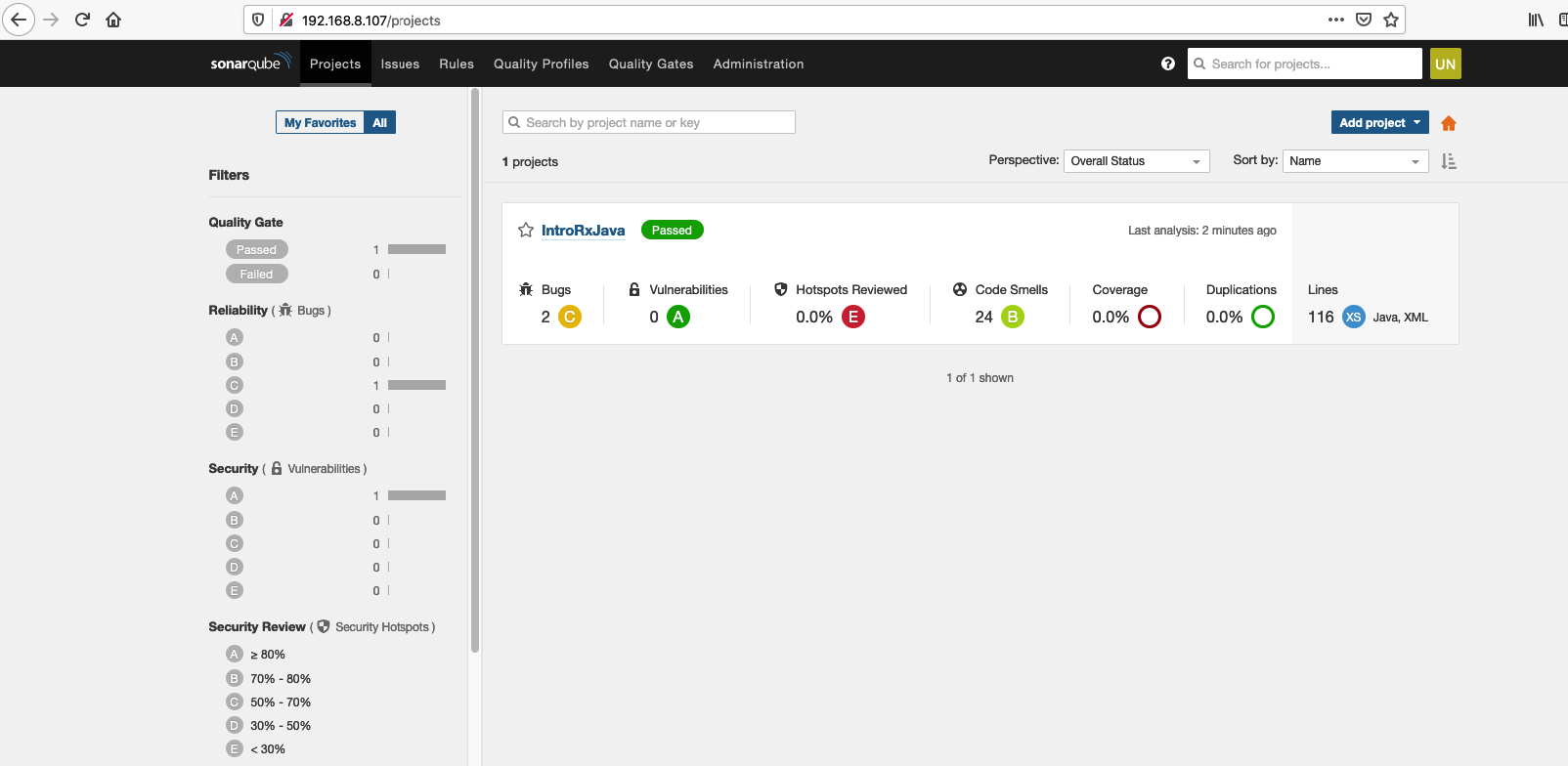Click the Bugs rating C badge
The image size is (1568, 766).
pos(569,317)
